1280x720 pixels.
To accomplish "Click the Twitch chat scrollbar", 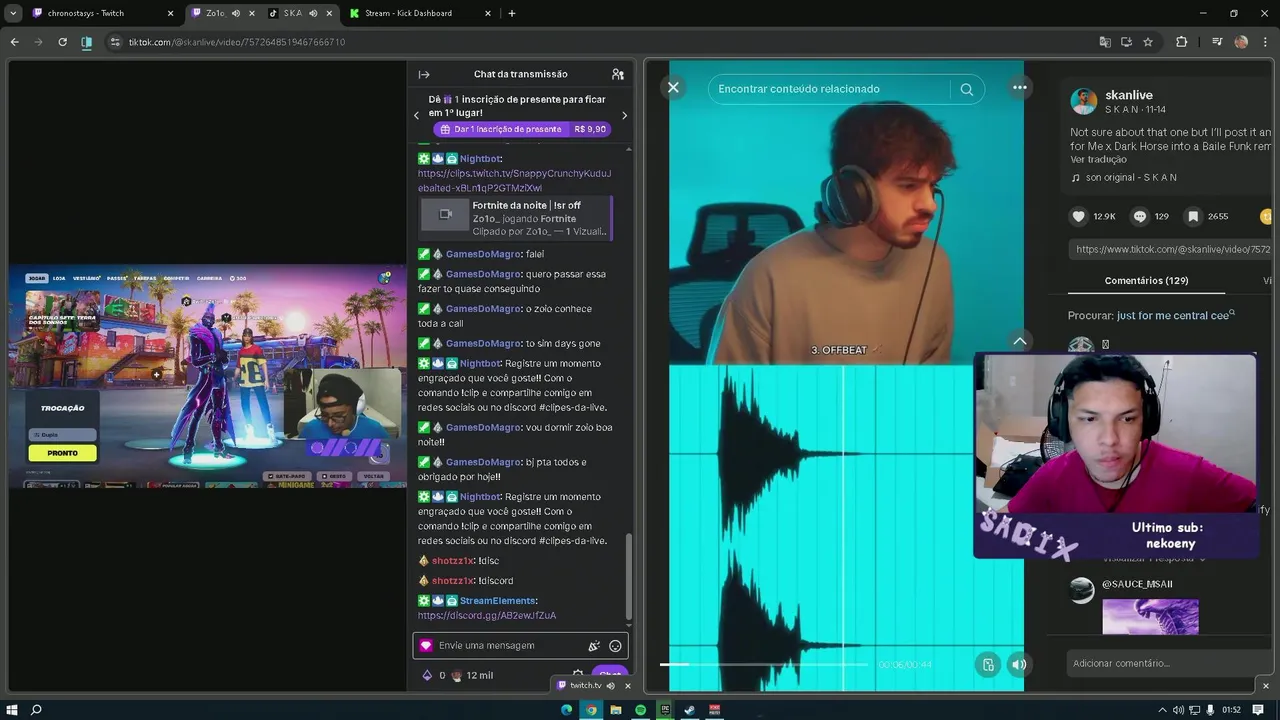I will click(629, 575).
